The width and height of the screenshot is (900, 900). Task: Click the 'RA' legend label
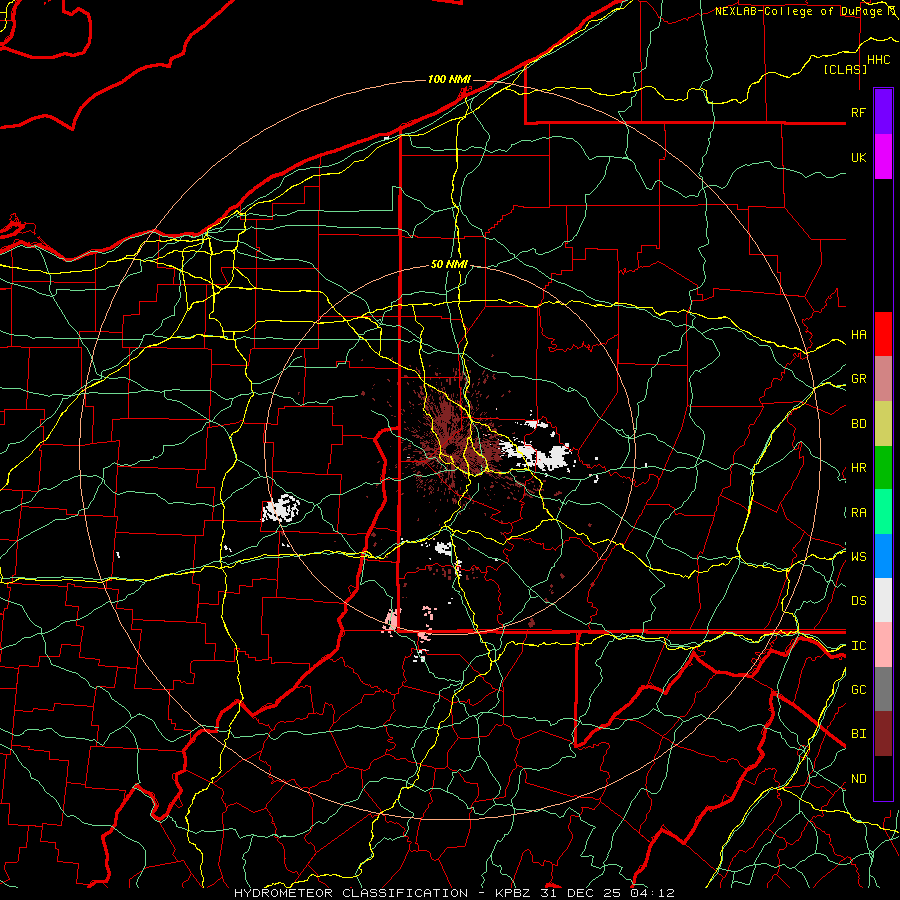[x=858, y=513]
